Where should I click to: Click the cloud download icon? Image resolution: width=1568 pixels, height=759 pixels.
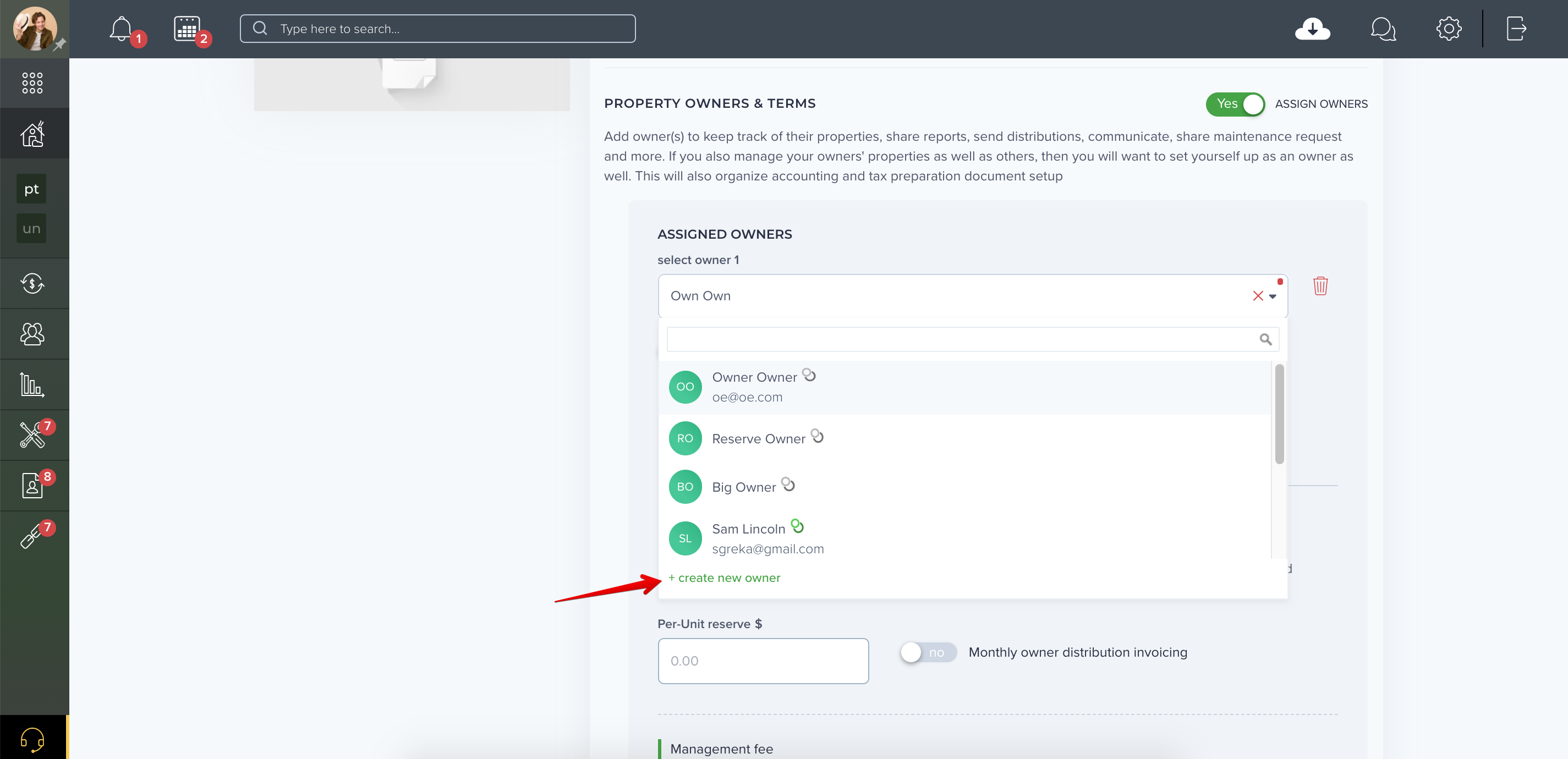pos(1312,29)
